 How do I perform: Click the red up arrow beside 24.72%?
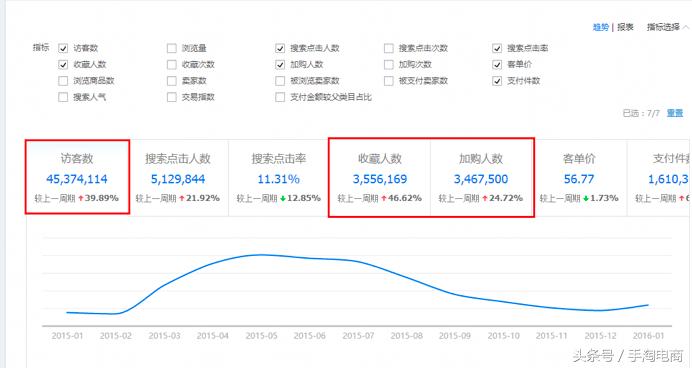485,199
